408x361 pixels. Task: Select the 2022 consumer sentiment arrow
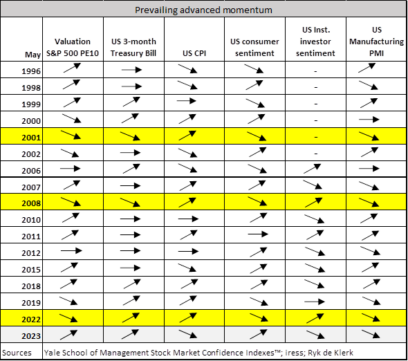click(x=258, y=318)
